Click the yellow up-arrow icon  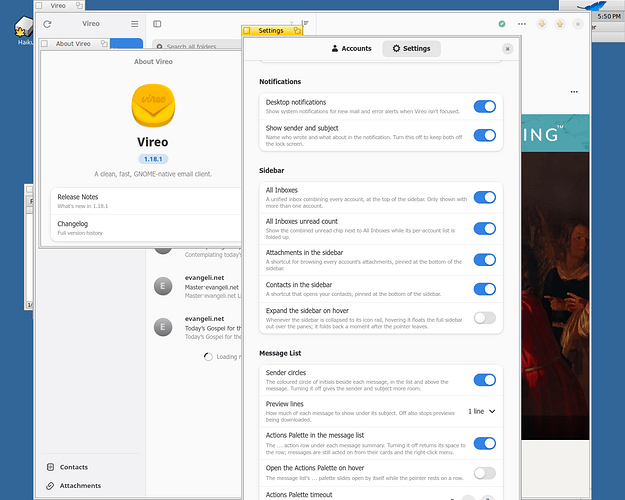560,24
